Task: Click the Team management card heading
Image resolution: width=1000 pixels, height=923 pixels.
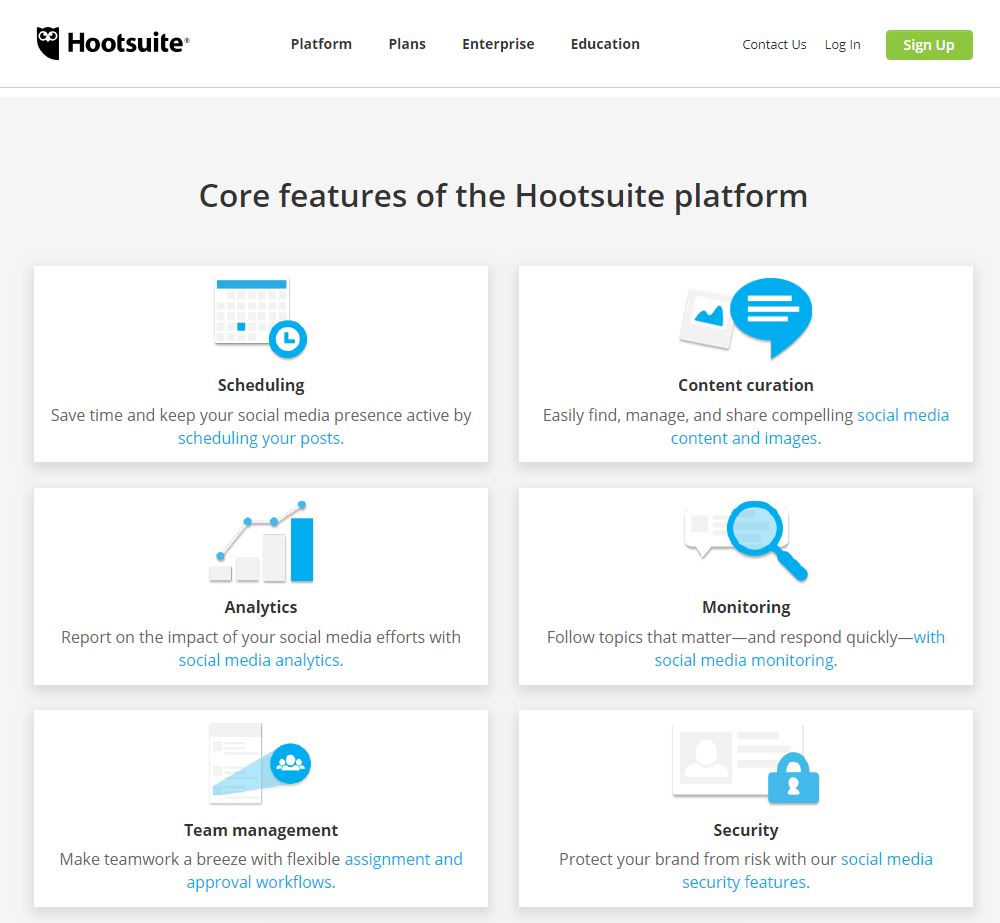Action: [261, 830]
